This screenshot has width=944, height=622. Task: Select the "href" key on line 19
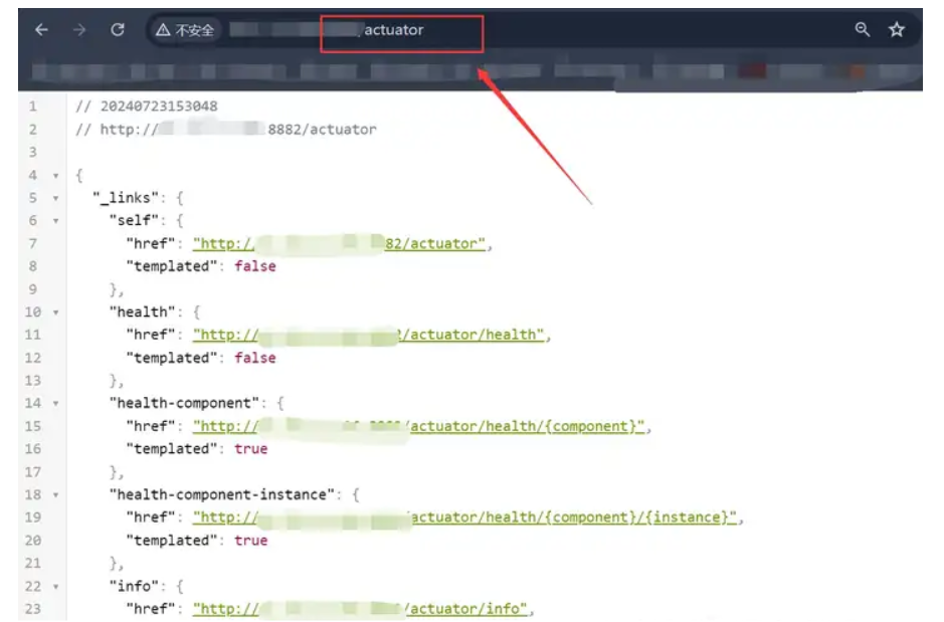click(151, 517)
